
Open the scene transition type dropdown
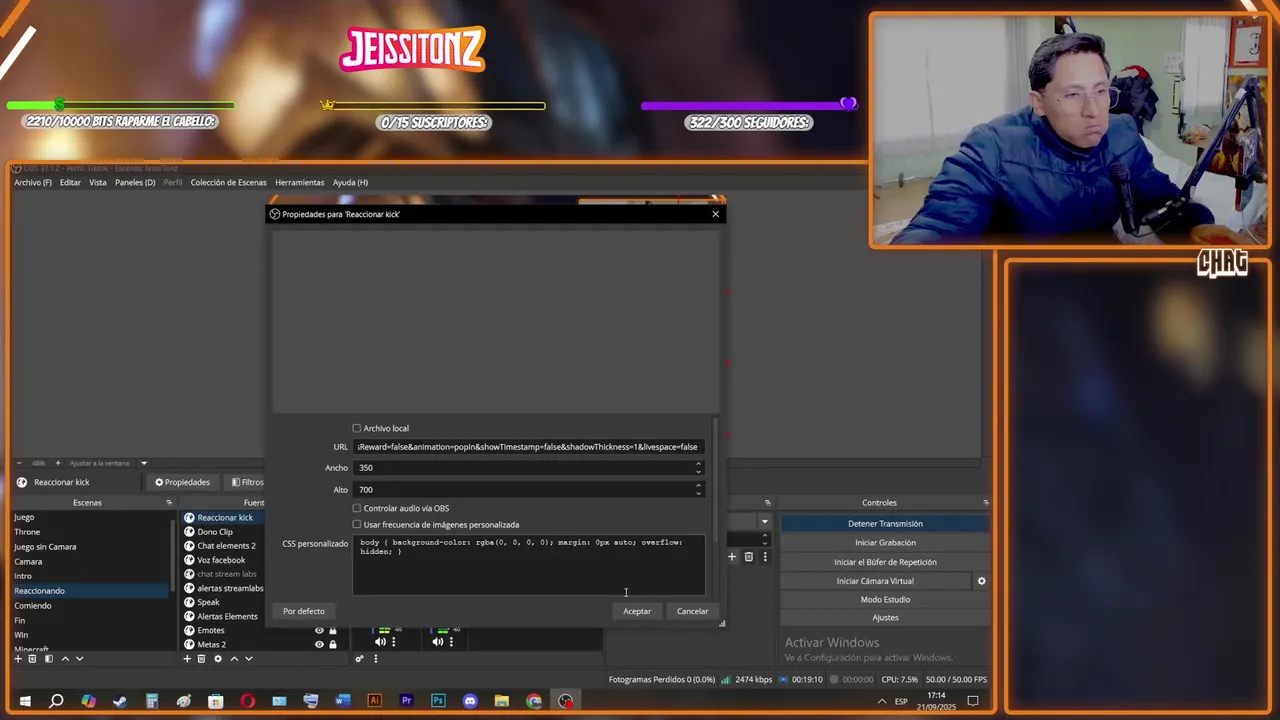[x=765, y=521]
